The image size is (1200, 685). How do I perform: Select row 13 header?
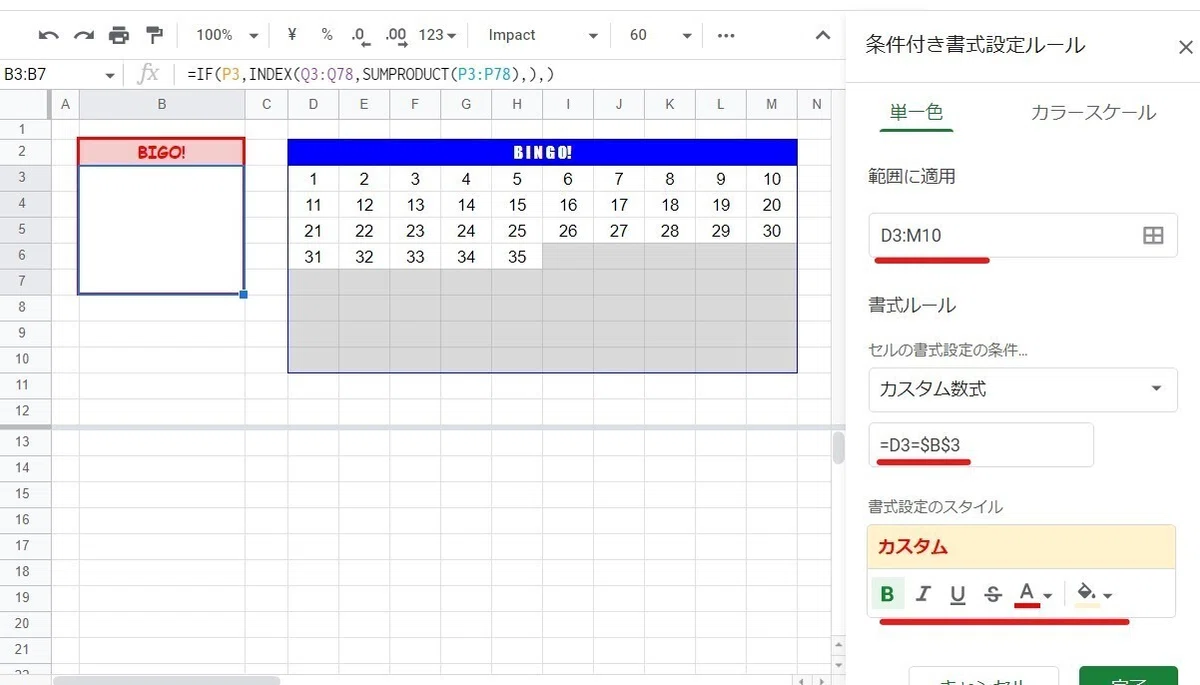[23, 442]
